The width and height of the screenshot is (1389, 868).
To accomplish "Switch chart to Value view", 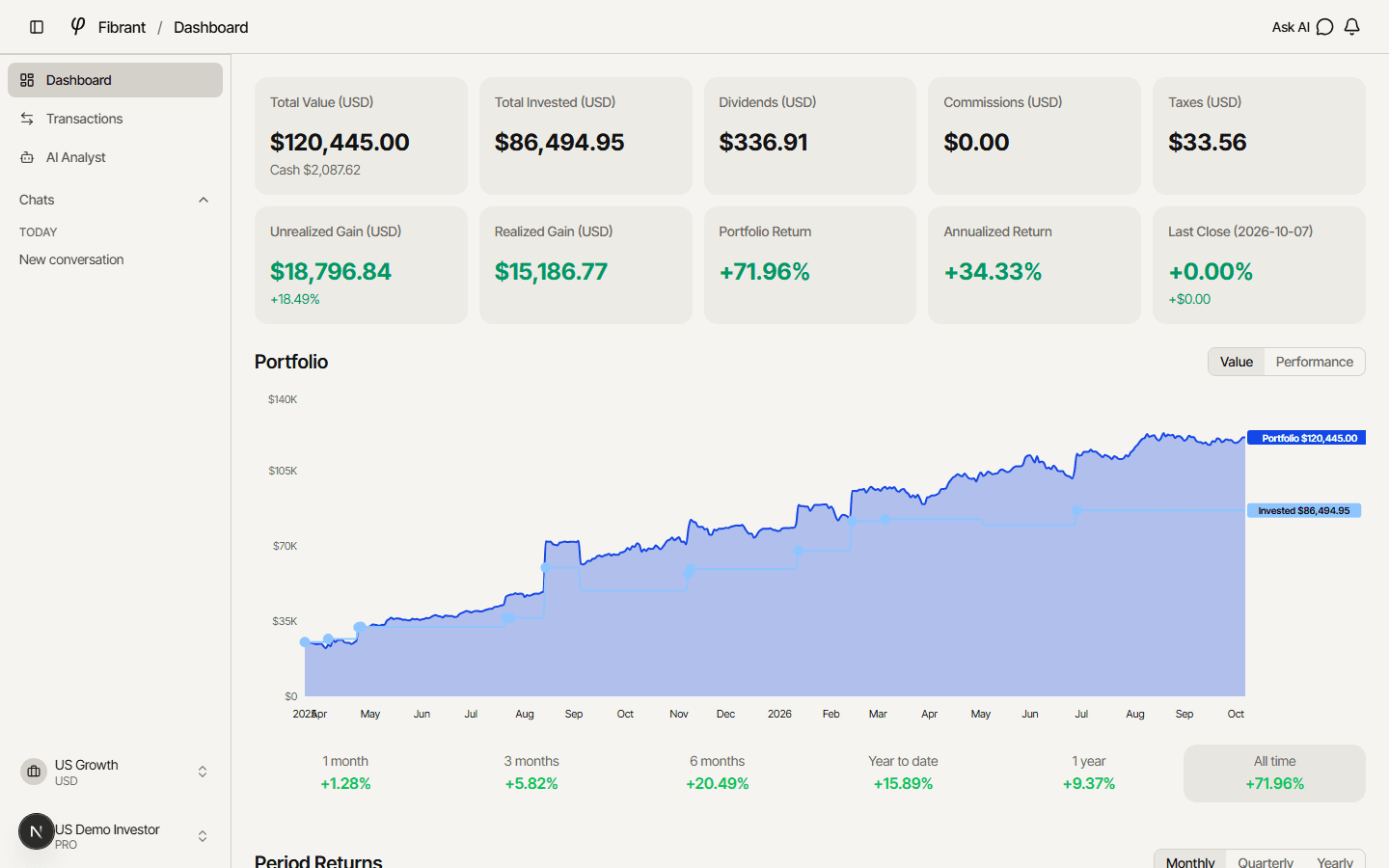I will point(1237,362).
